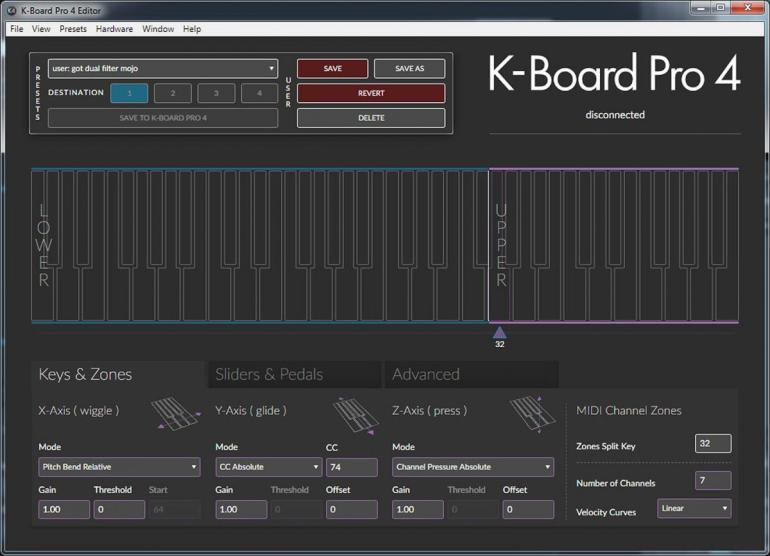Select destination slot 4

[259, 93]
